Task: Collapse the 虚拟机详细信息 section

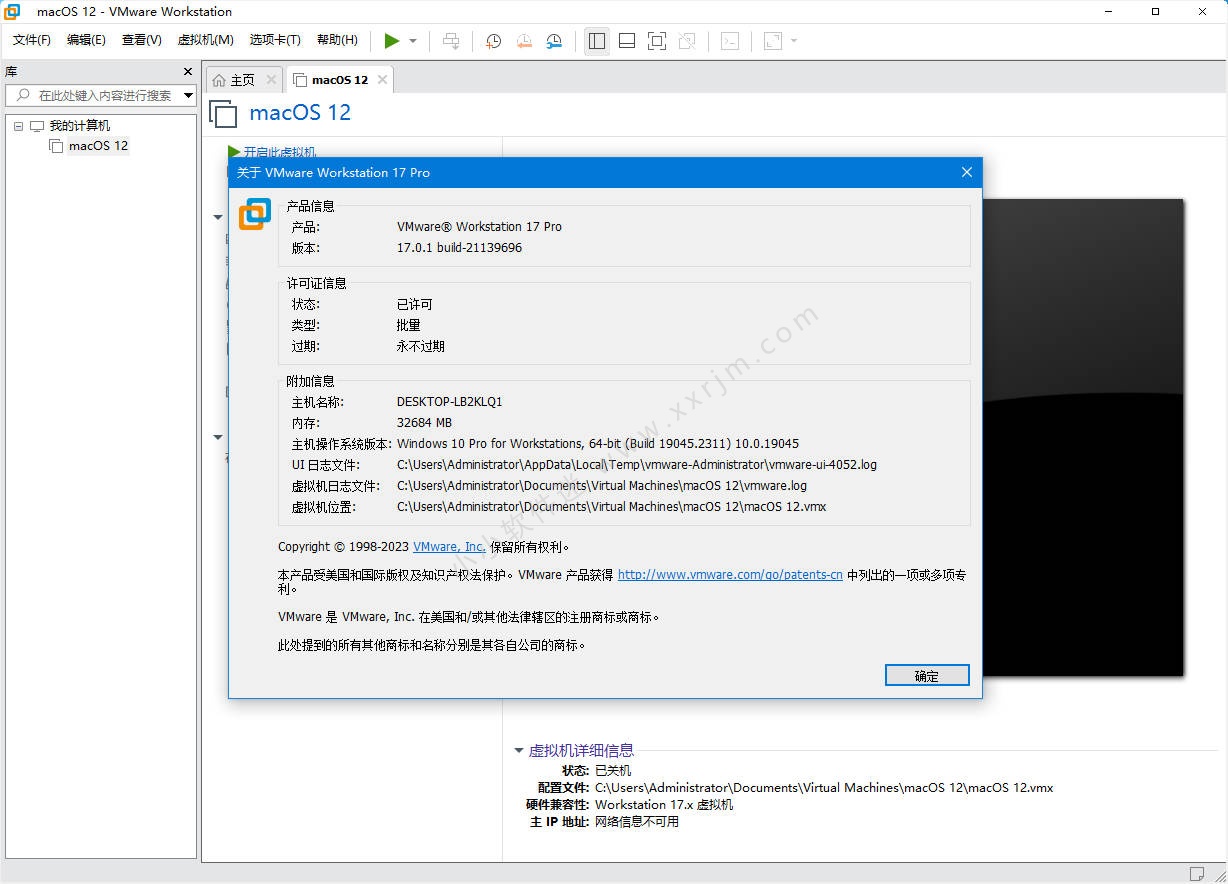Action: (x=519, y=751)
